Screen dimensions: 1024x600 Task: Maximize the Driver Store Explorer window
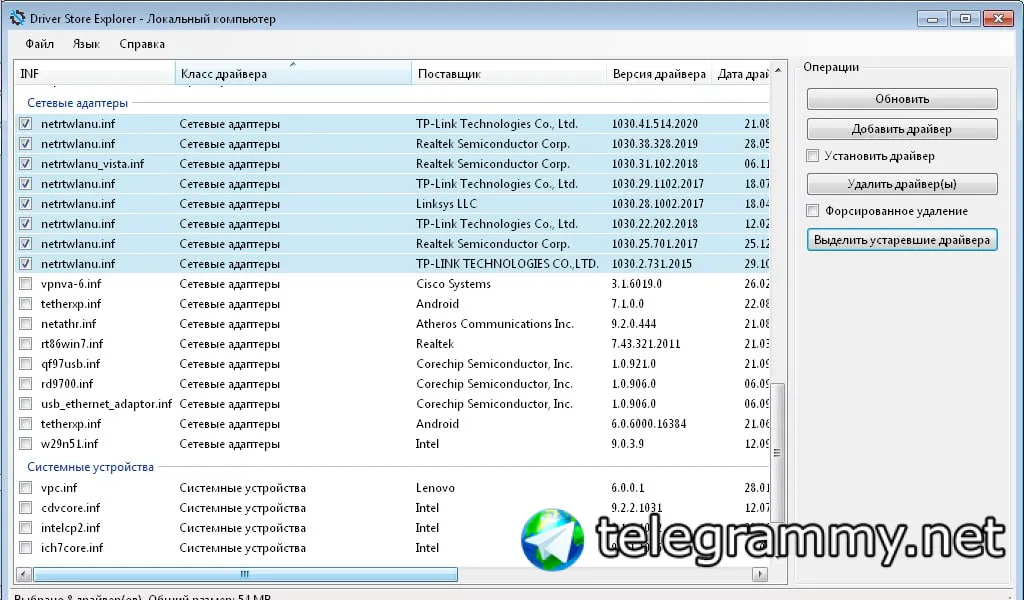point(965,19)
